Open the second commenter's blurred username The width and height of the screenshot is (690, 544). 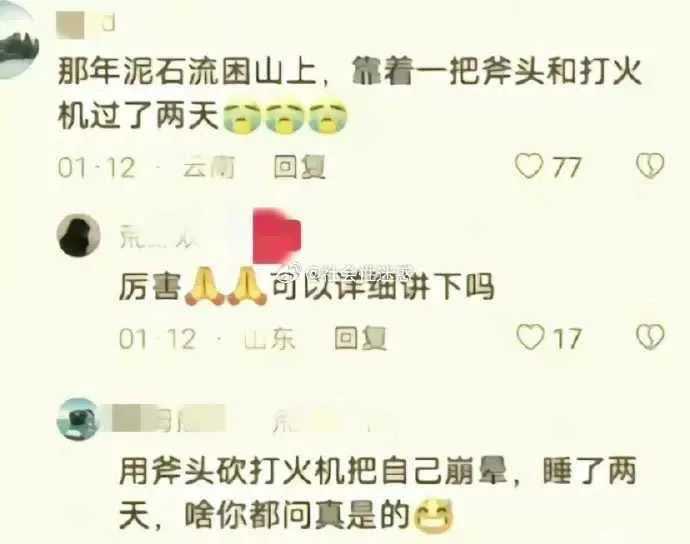point(159,237)
